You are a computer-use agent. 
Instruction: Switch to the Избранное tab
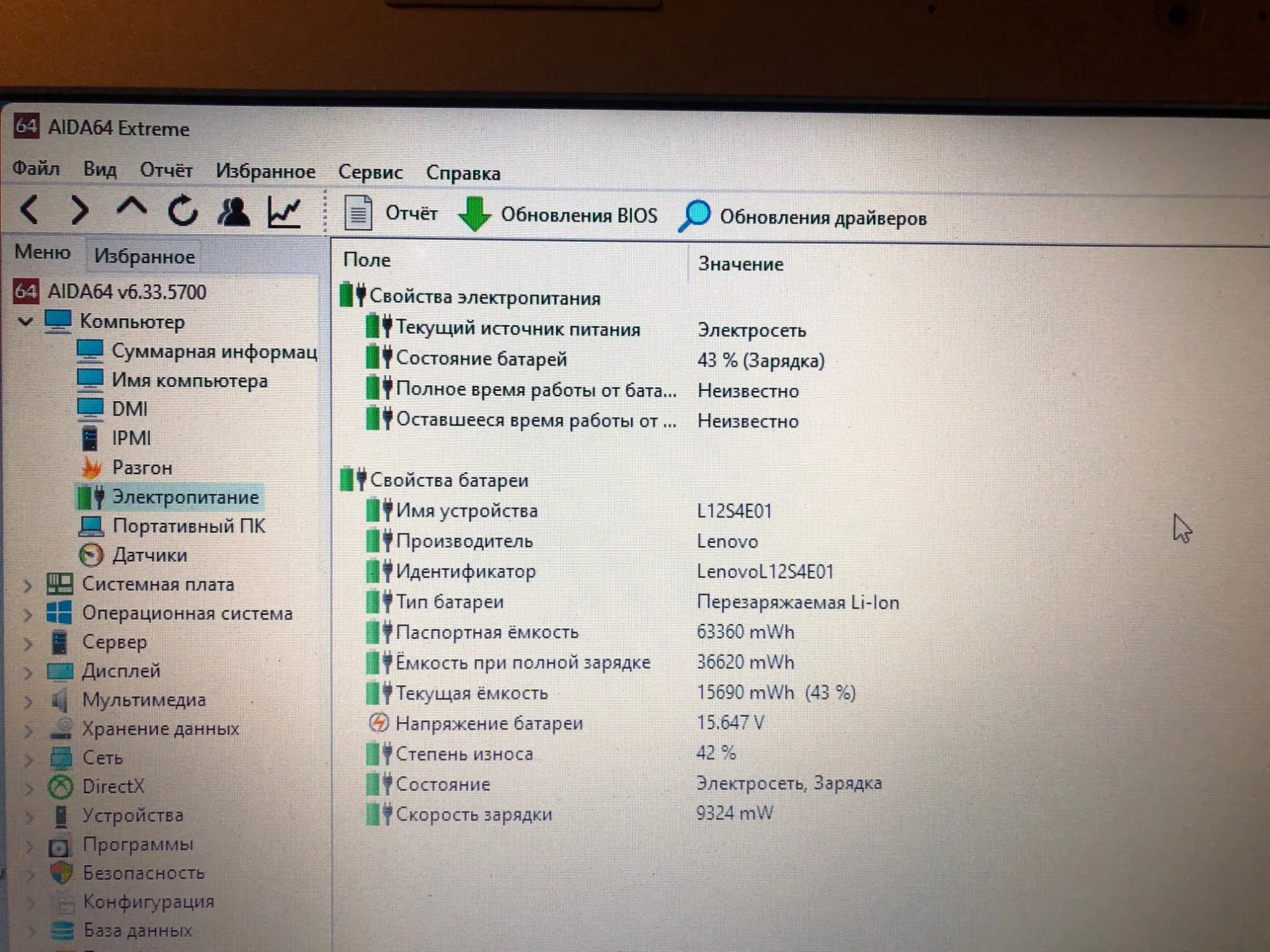pos(144,256)
